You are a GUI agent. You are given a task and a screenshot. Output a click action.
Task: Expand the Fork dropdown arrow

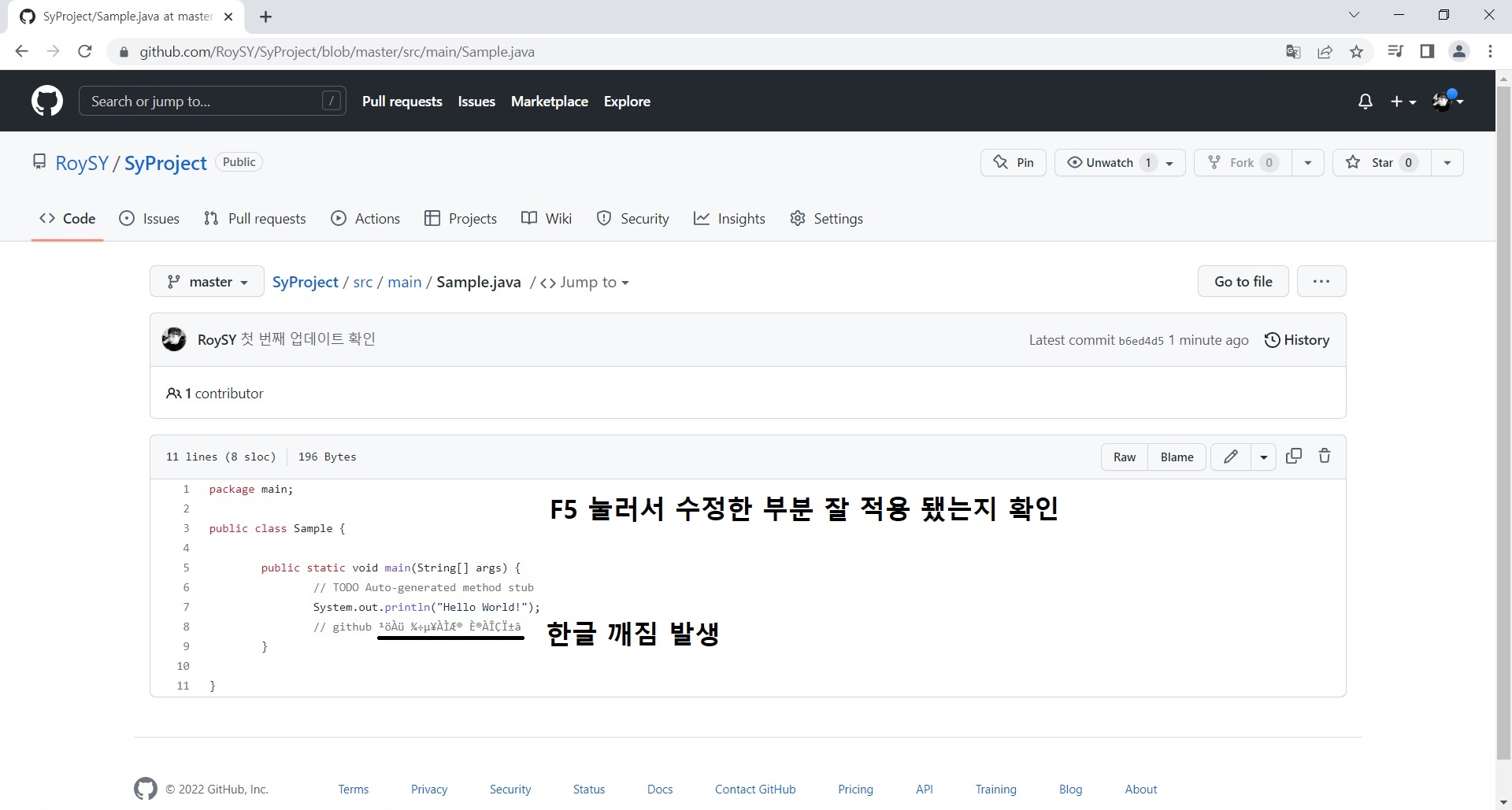click(x=1308, y=163)
